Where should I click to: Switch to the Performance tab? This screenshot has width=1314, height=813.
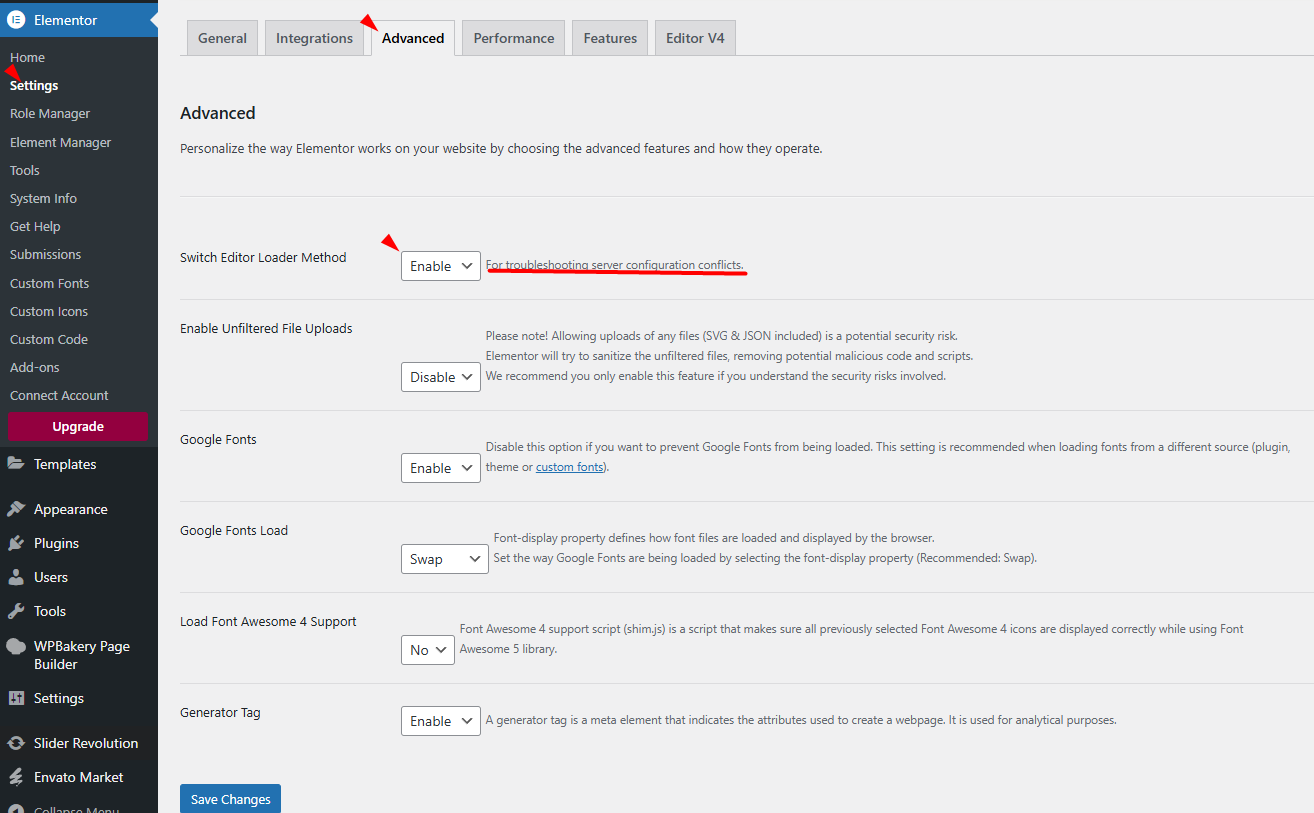[513, 38]
